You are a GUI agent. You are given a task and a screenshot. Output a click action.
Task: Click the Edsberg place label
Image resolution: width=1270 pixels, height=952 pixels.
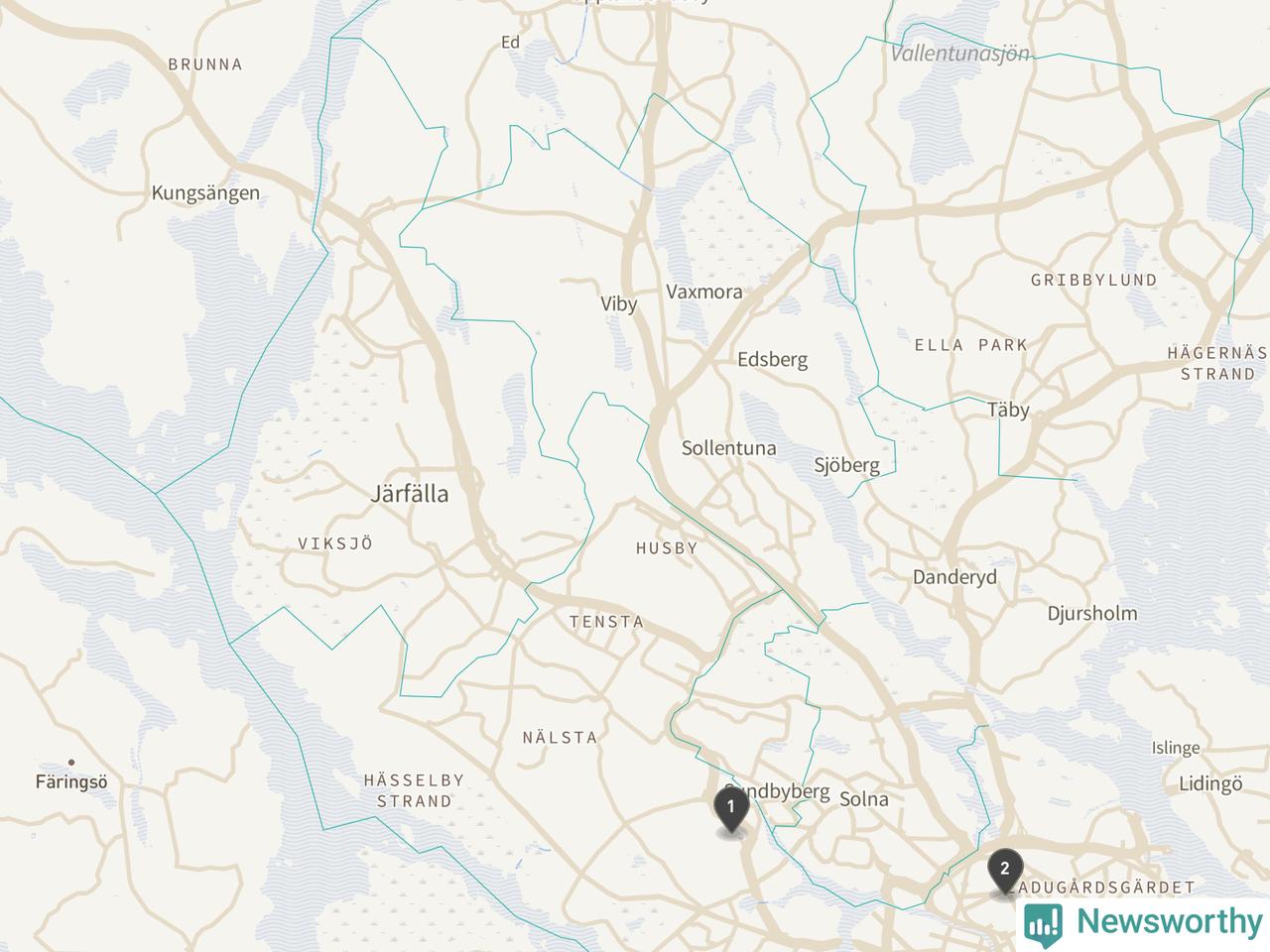click(x=772, y=360)
